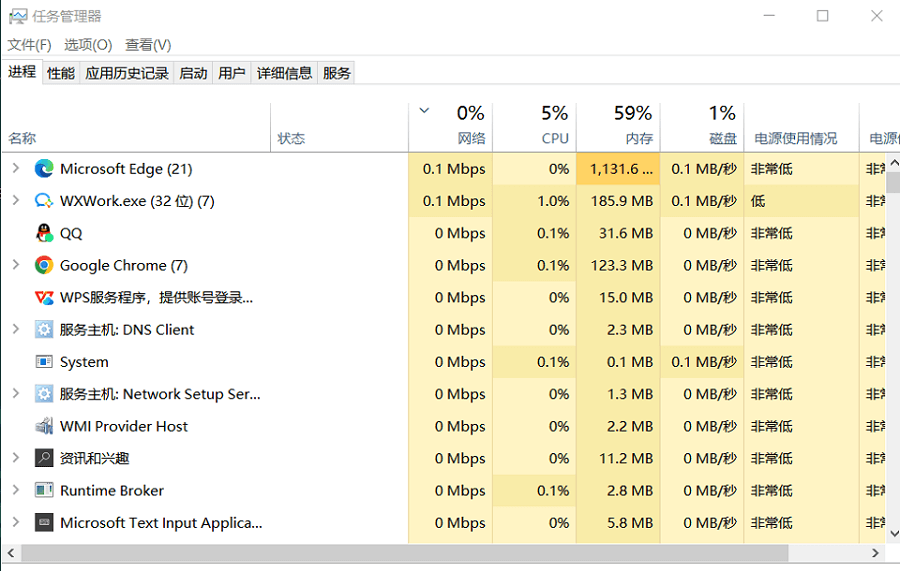Screen dimensions: 900x571
Task: Expand the 服务主机: DNS Client group
Action: click(16, 329)
